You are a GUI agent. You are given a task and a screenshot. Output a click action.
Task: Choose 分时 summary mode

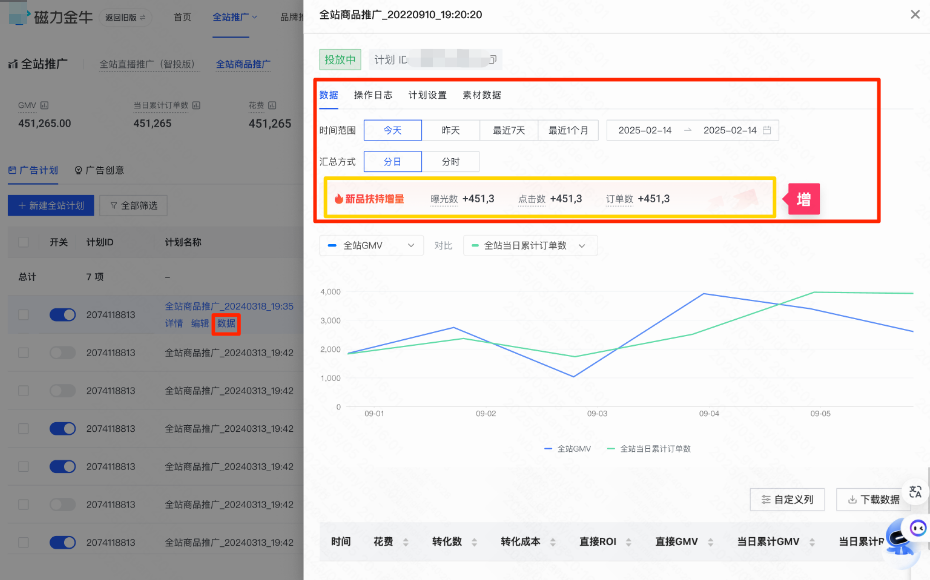coord(451,161)
